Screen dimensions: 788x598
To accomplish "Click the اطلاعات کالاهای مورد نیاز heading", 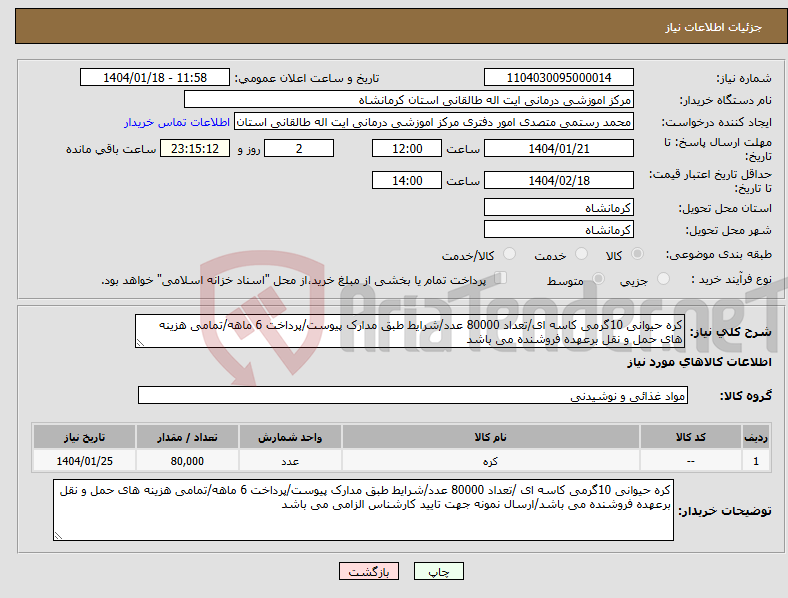I will click(699, 362).
